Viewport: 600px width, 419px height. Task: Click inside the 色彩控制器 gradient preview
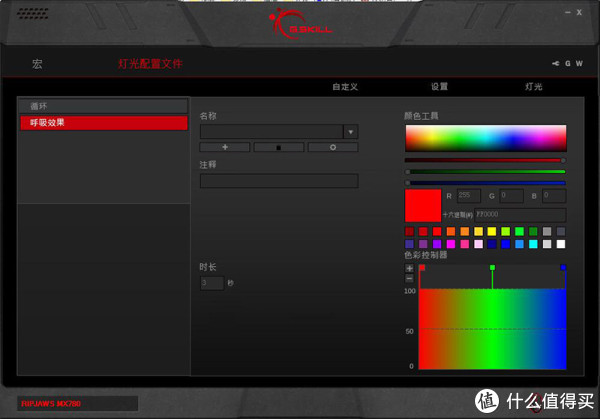[x=492, y=329]
